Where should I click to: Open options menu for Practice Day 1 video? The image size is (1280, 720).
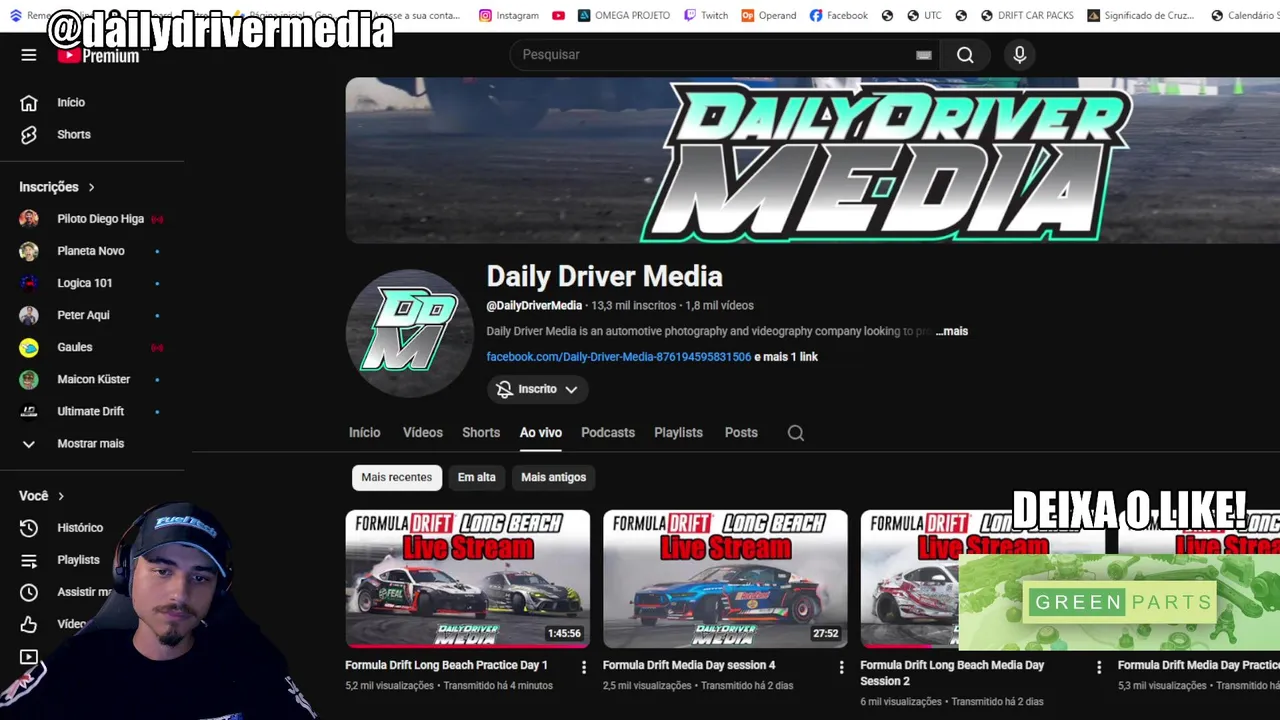click(x=584, y=667)
